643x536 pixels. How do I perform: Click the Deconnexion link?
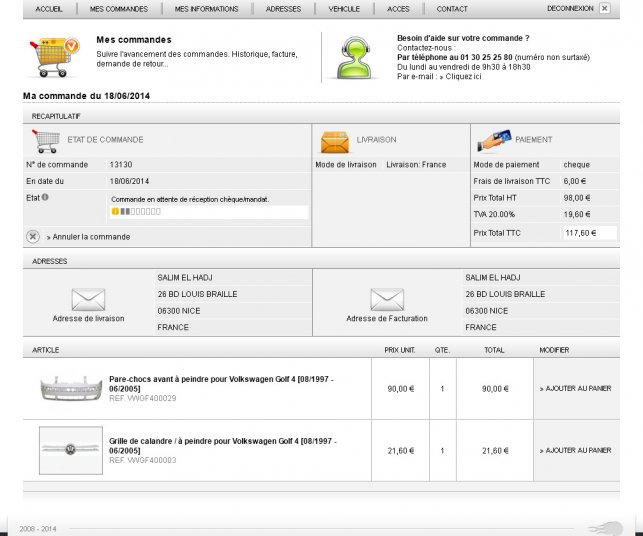pos(570,9)
